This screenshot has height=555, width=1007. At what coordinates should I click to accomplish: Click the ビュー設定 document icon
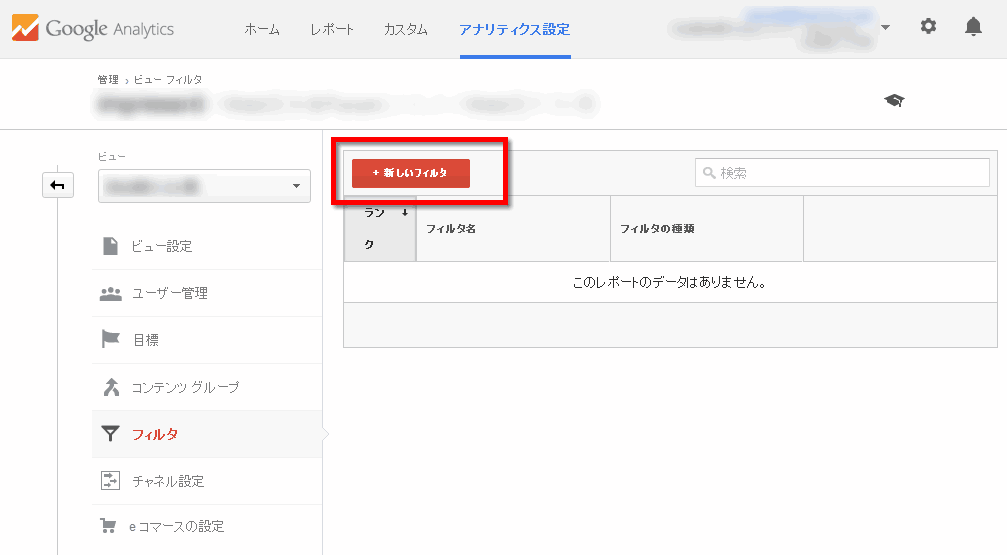pyautogui.click(x=110, y=246)
